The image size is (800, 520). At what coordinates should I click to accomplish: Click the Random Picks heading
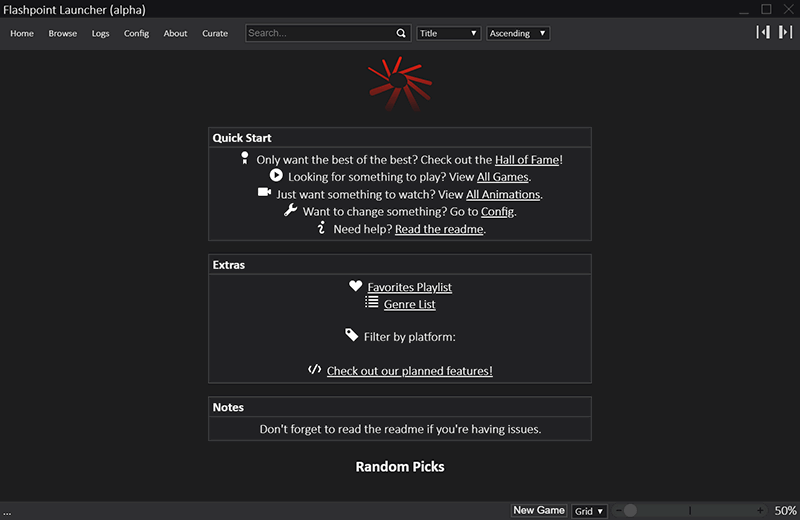(x=400, y=467)
